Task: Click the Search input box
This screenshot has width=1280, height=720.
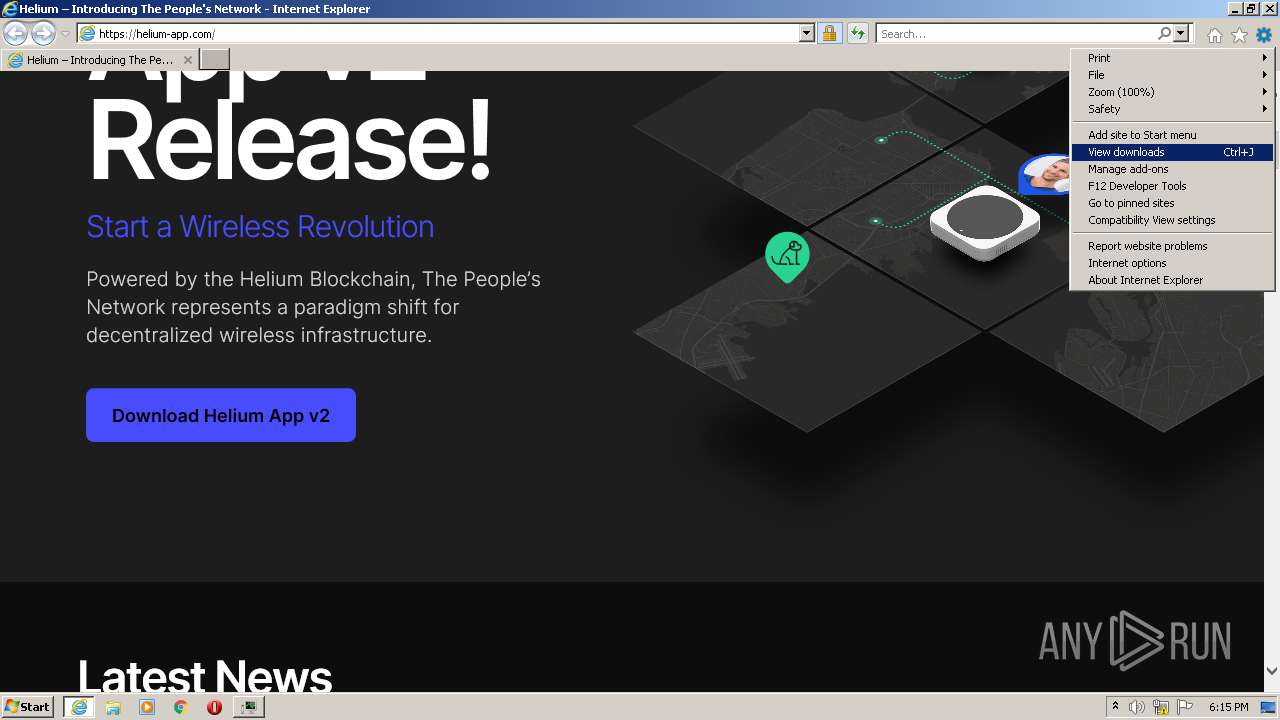Action: (x=1016, y=34)
